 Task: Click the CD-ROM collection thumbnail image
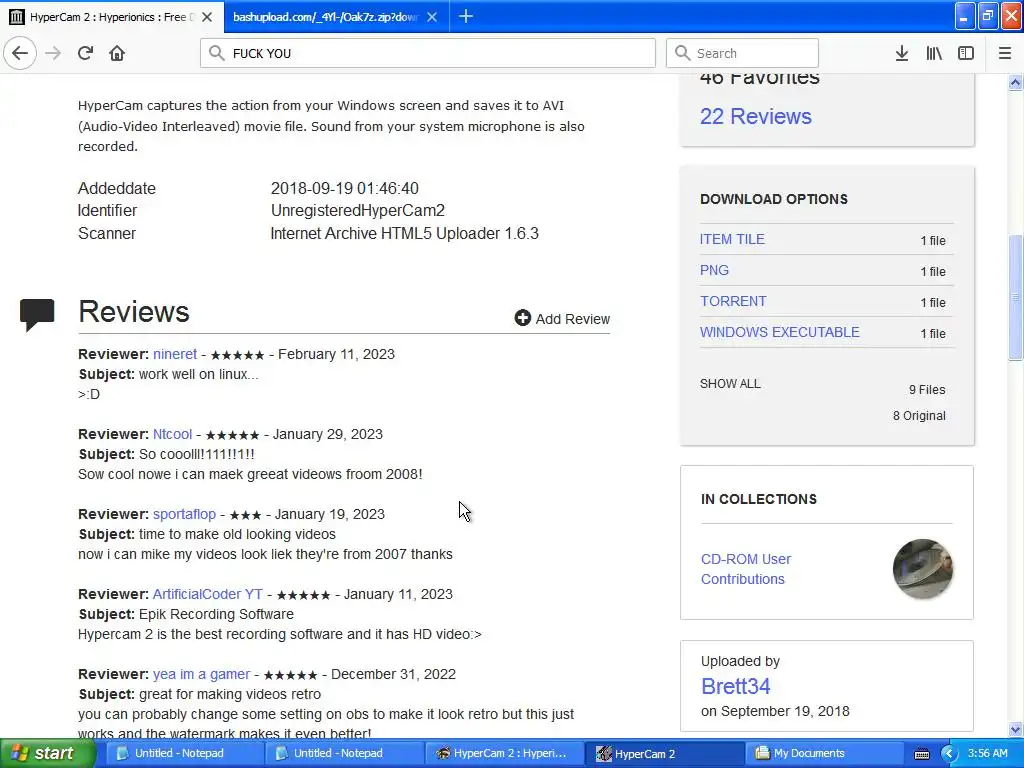[923, 569]
